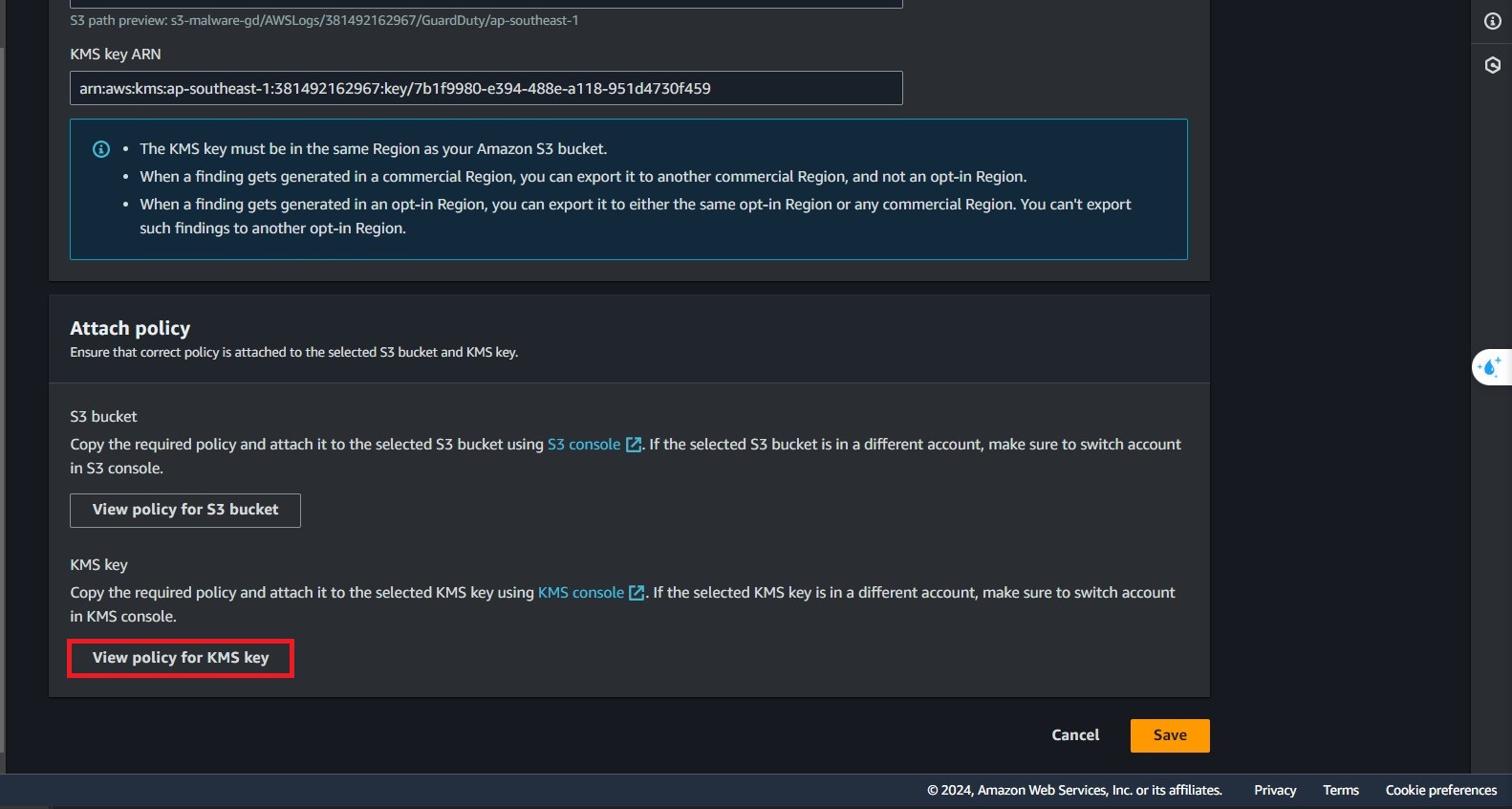Click the 'KMS key ARN' field label
This screenshot has height=809, width=1512.
click(116, 55)
